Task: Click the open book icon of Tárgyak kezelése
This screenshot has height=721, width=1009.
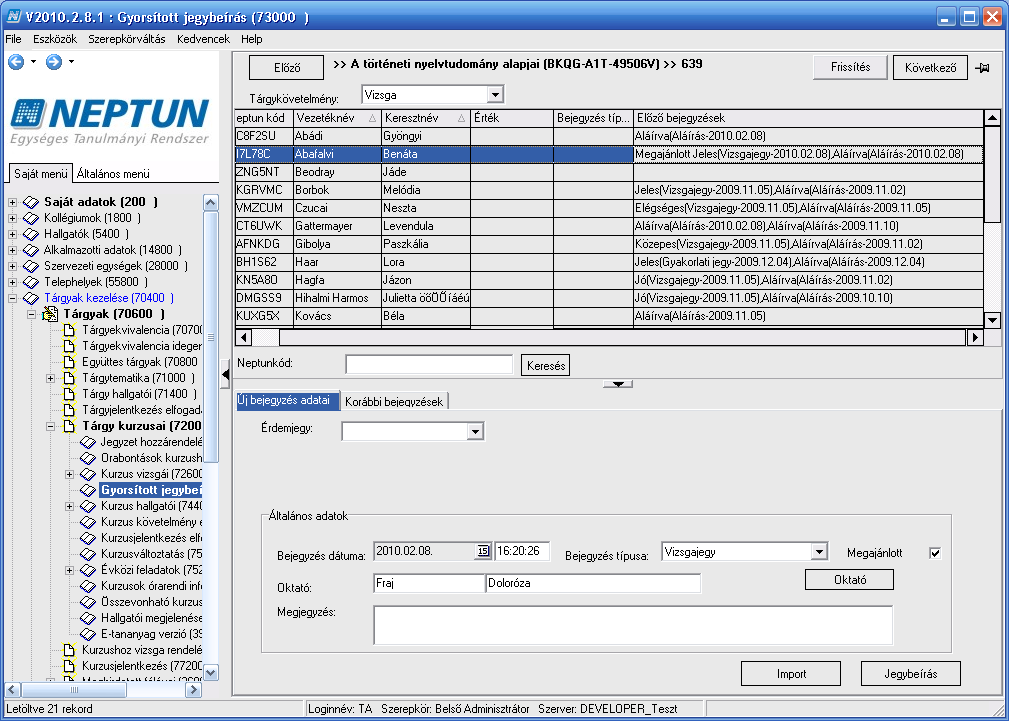Action: pyautogui.click(x=31, y=298)
